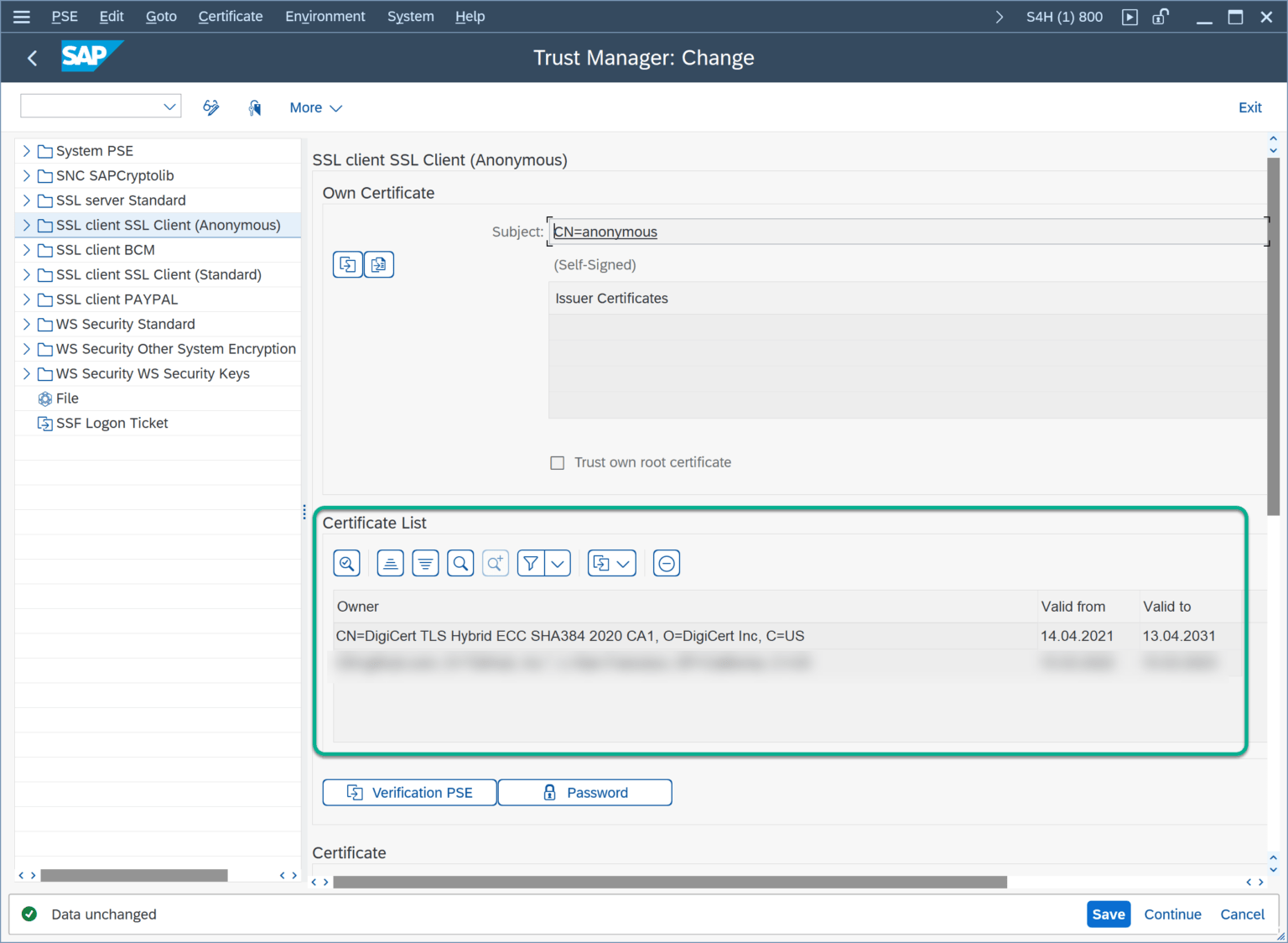Click the search icon in Certificate List toolbar

pyautogui.click(x=460, y=563)
